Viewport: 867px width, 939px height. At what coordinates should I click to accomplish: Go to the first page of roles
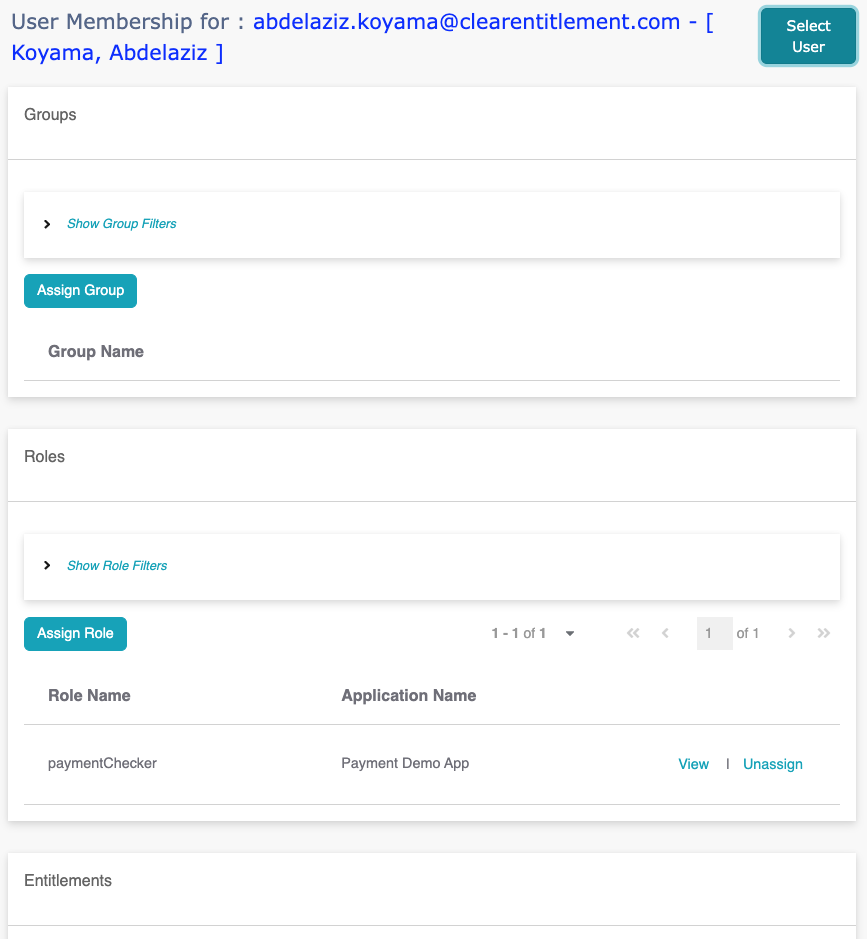coord(633,633)
